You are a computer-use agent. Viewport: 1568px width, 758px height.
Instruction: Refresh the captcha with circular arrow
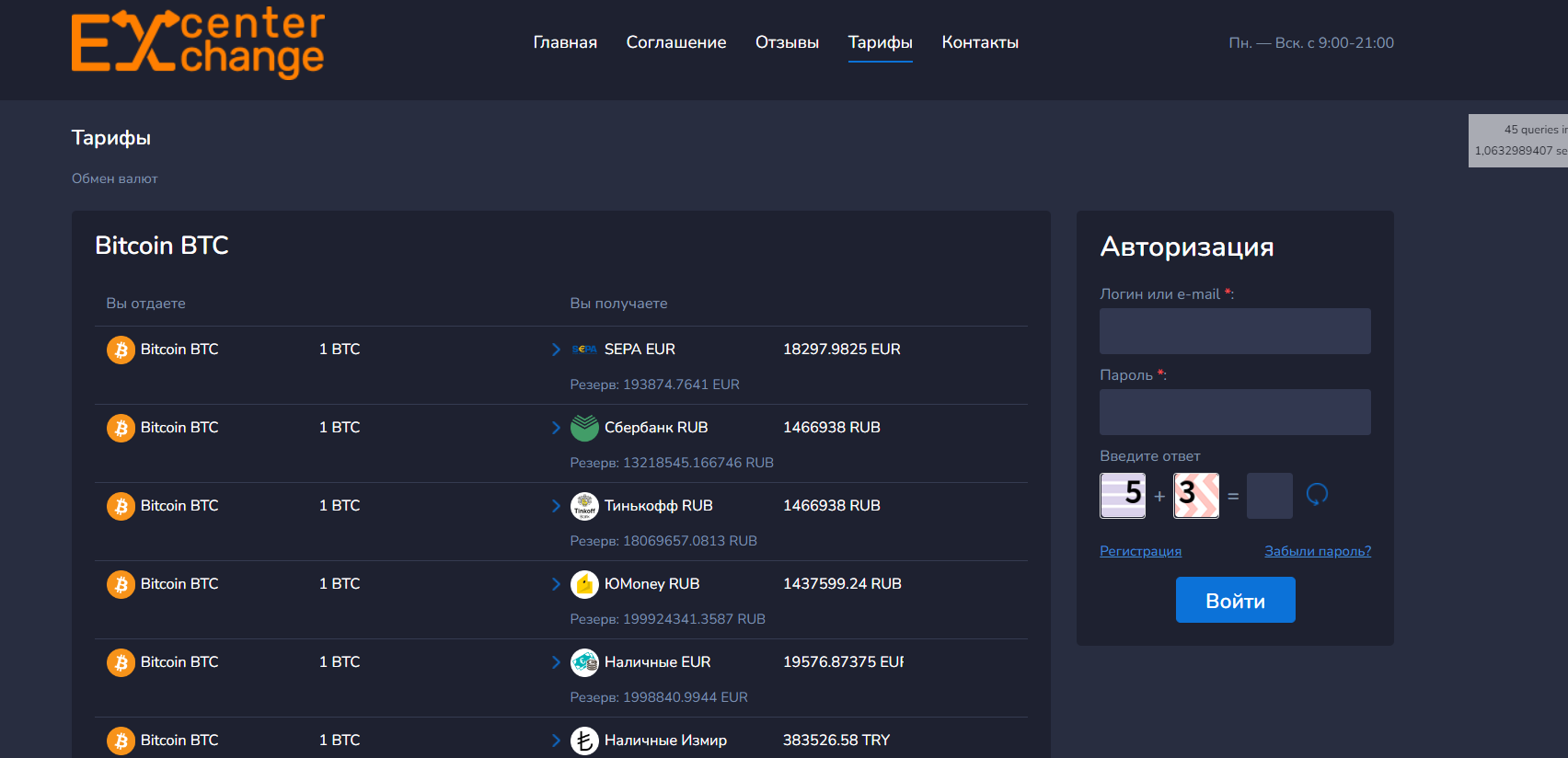tap(1317, 495)
